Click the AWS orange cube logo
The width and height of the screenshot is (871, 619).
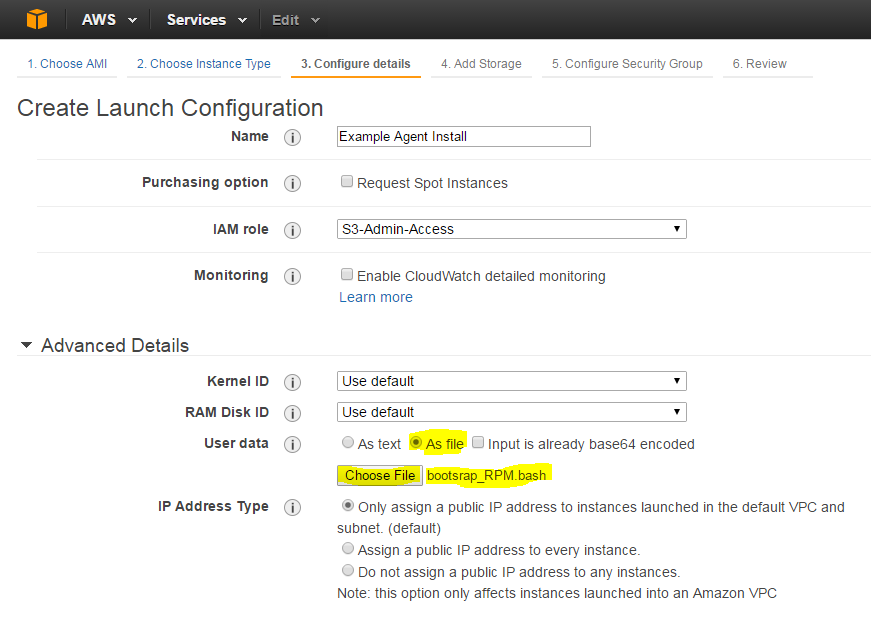click(37, 19)
